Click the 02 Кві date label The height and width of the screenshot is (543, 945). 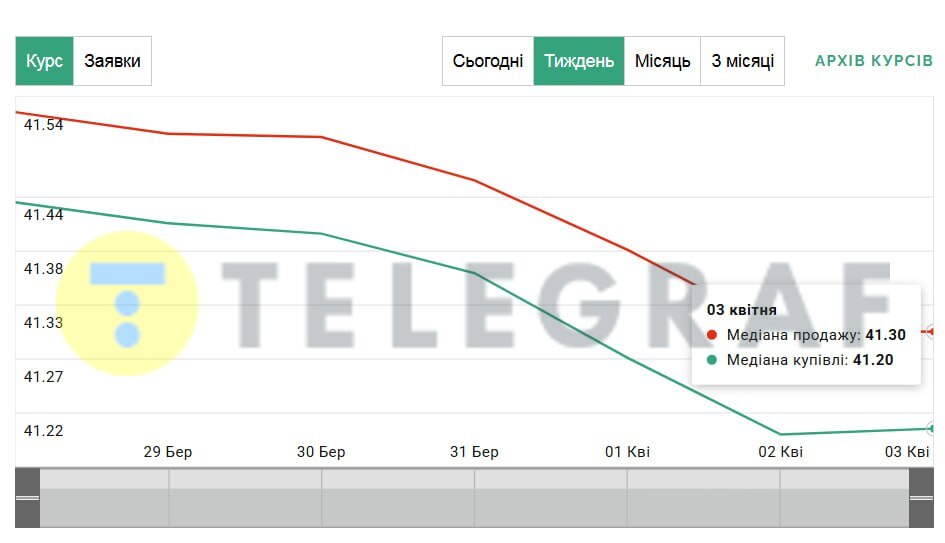(x=780, y=452)
